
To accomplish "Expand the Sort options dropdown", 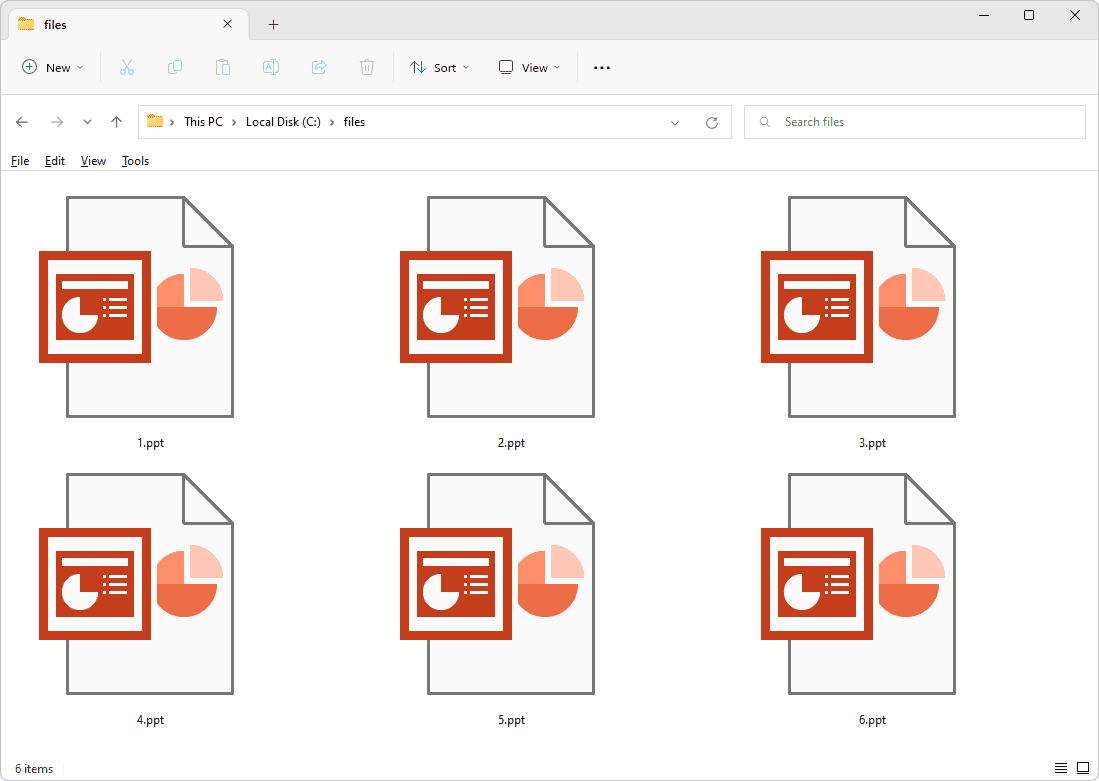I will 440,67.
